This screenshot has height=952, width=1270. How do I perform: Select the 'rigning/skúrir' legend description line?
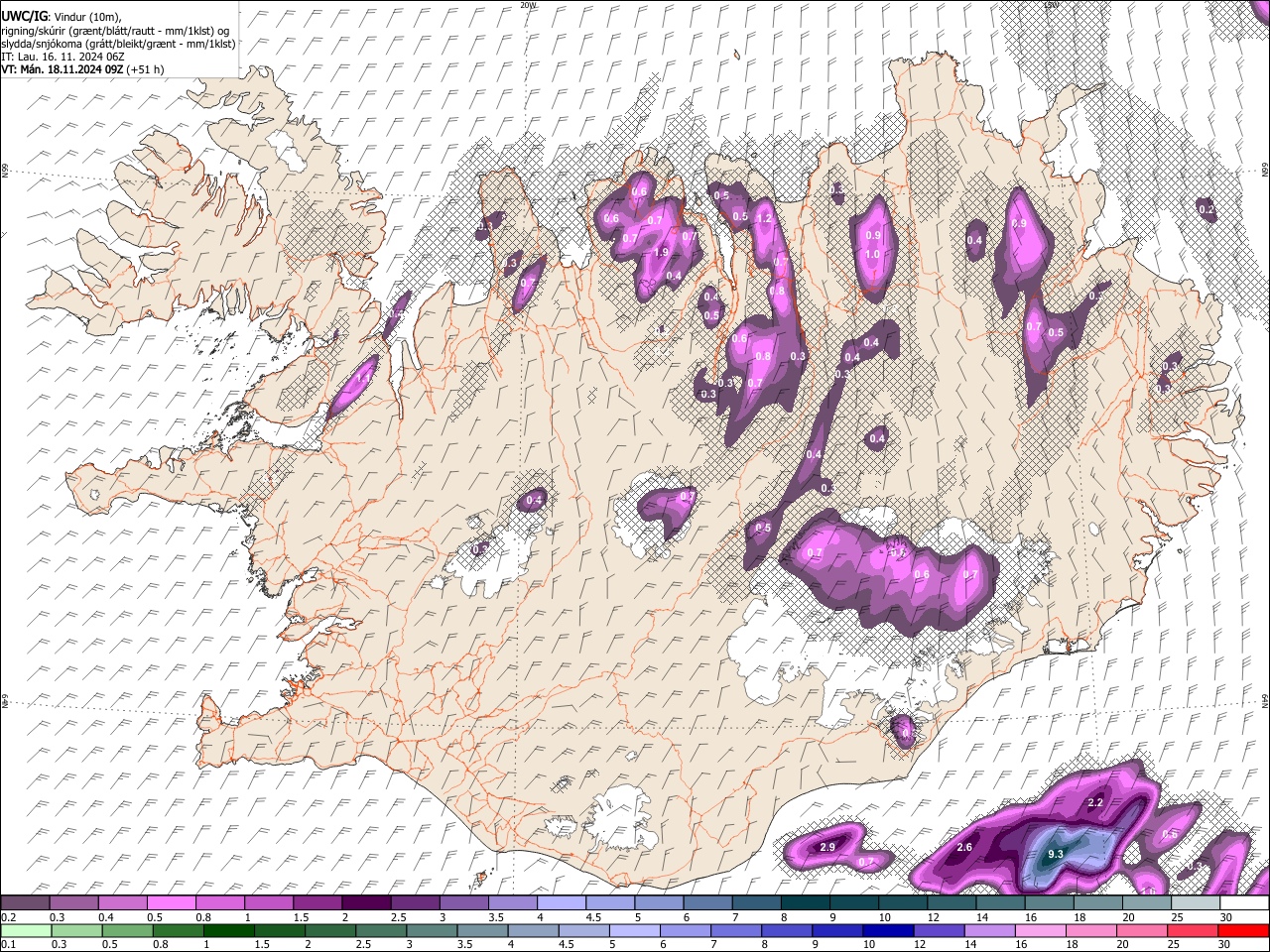(115, 31)
